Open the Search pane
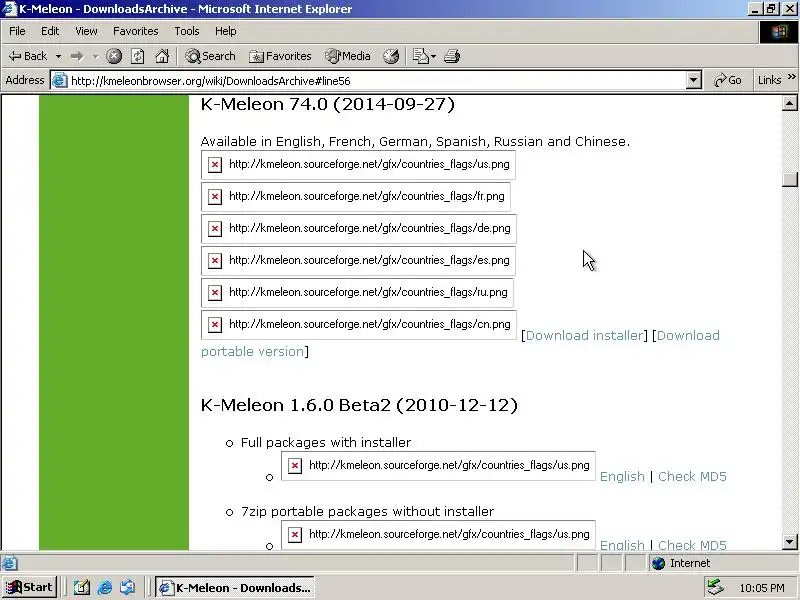Viewport: 800px width, 600px height. [x=210, y=56]
